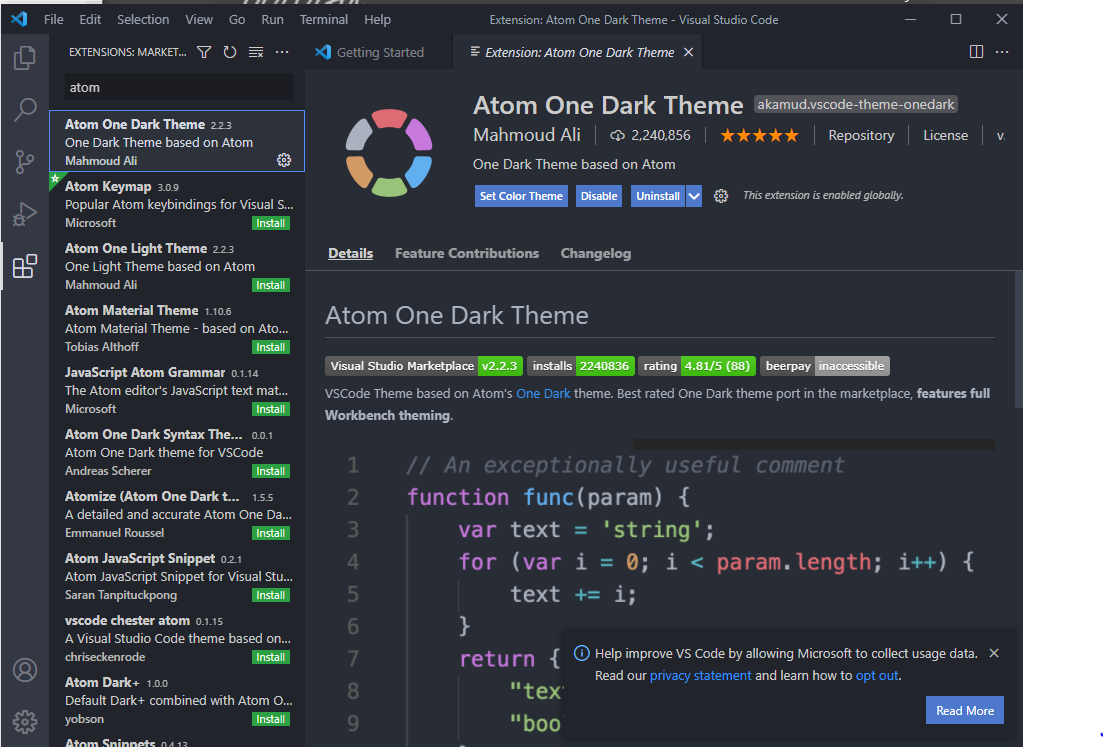The image size is (1103, 747).
Task: Click the Atom One Dark Theme logo
Action: click(x=389, y=153)
